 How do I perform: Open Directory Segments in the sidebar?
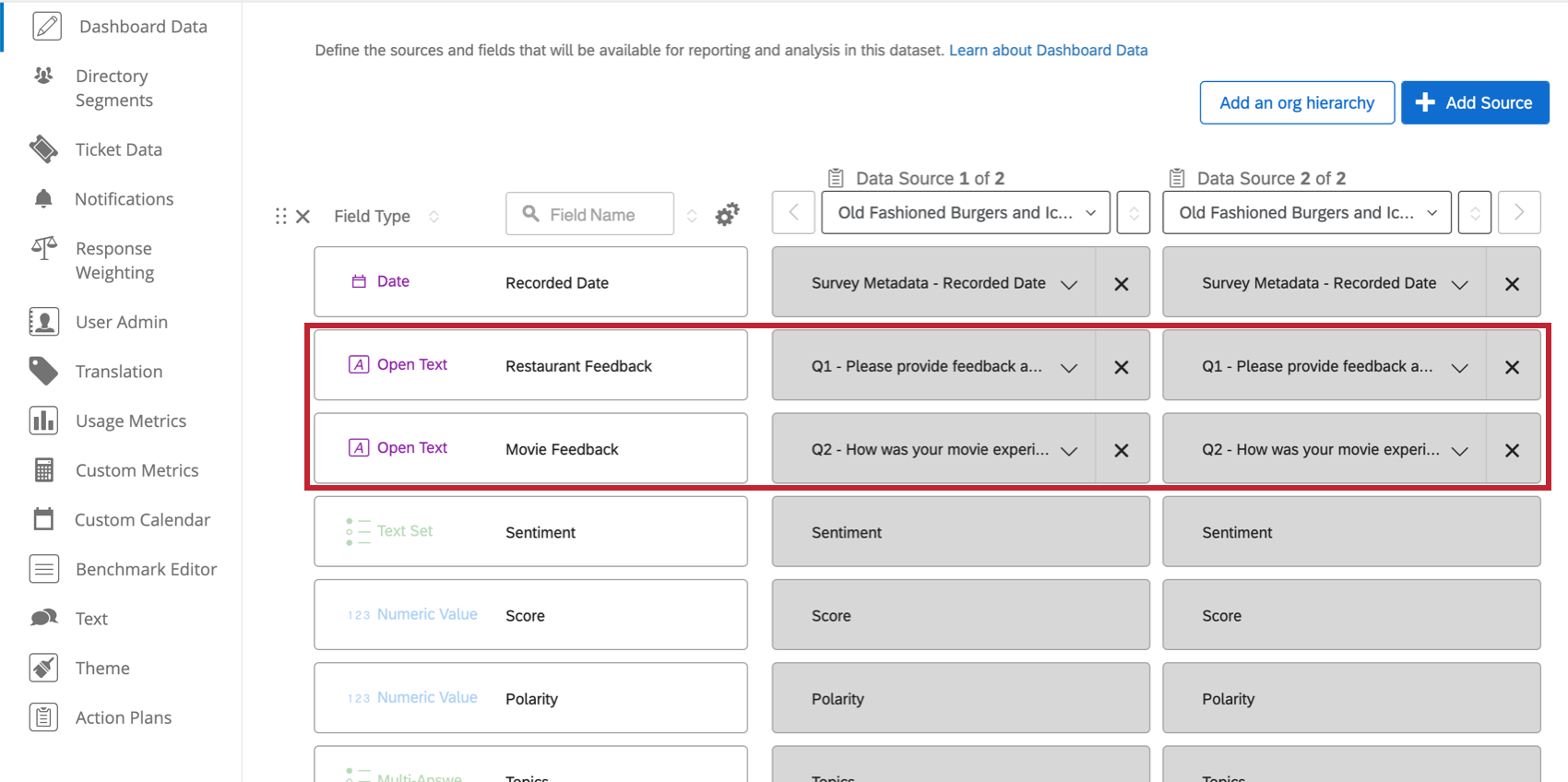point(113,88)
